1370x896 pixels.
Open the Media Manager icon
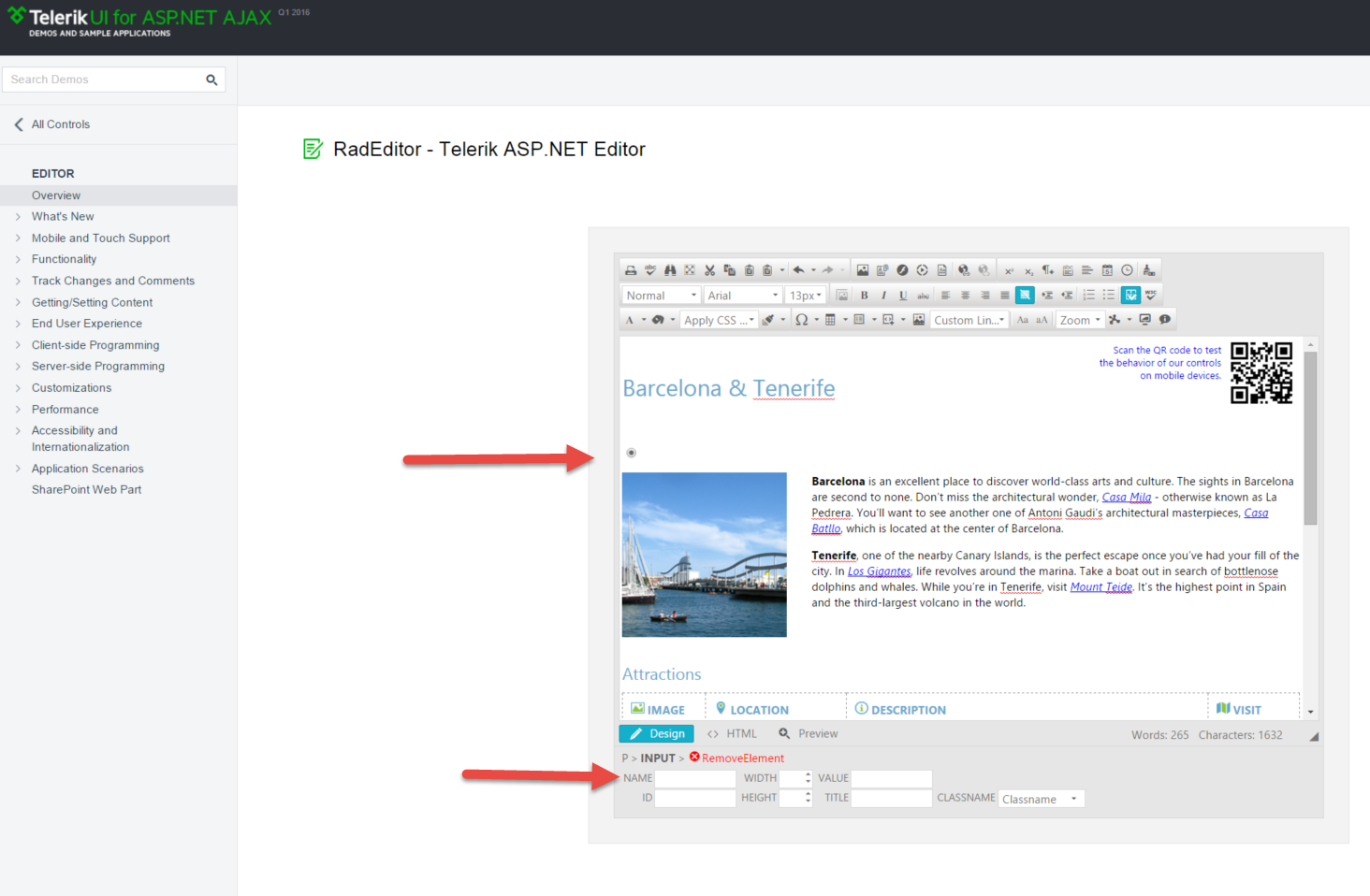point(922,270)
